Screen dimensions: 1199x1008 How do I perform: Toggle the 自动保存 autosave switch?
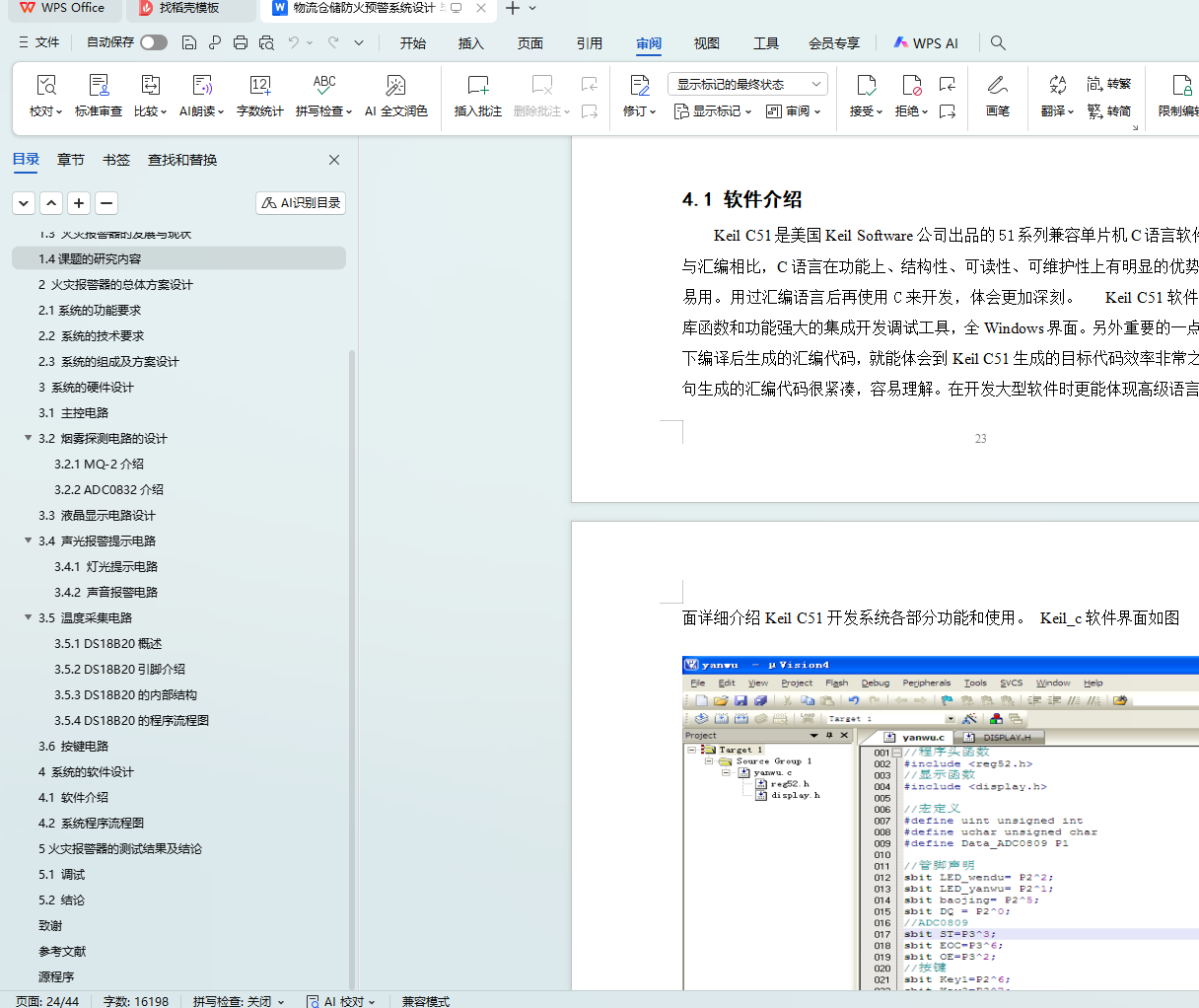pos(153,42)
